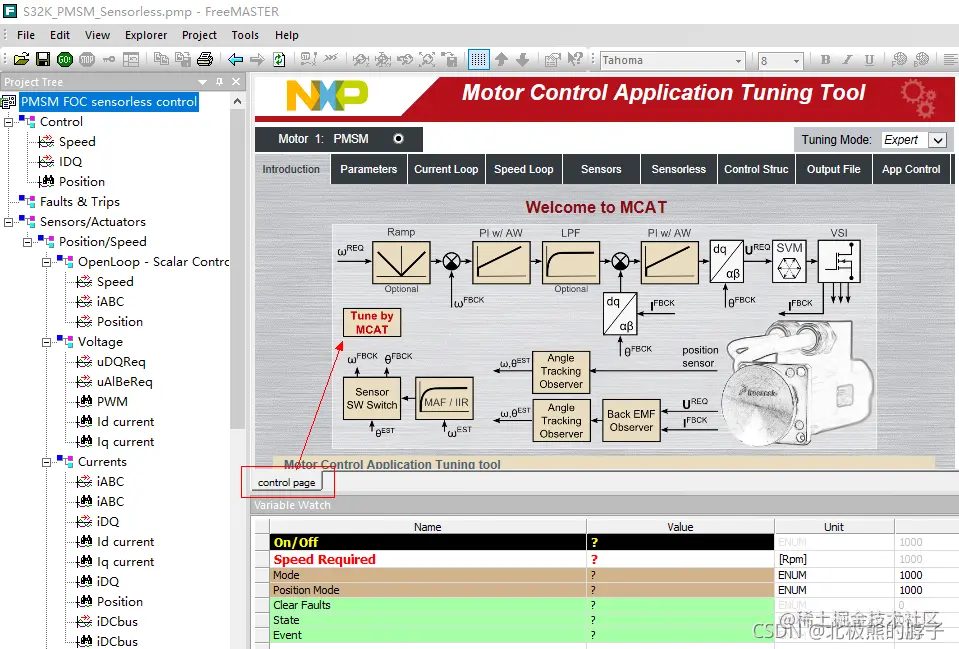959x649 pixels.
Task: Select the Motor 1 PMSM radio indicator
Action: point(398,139)
